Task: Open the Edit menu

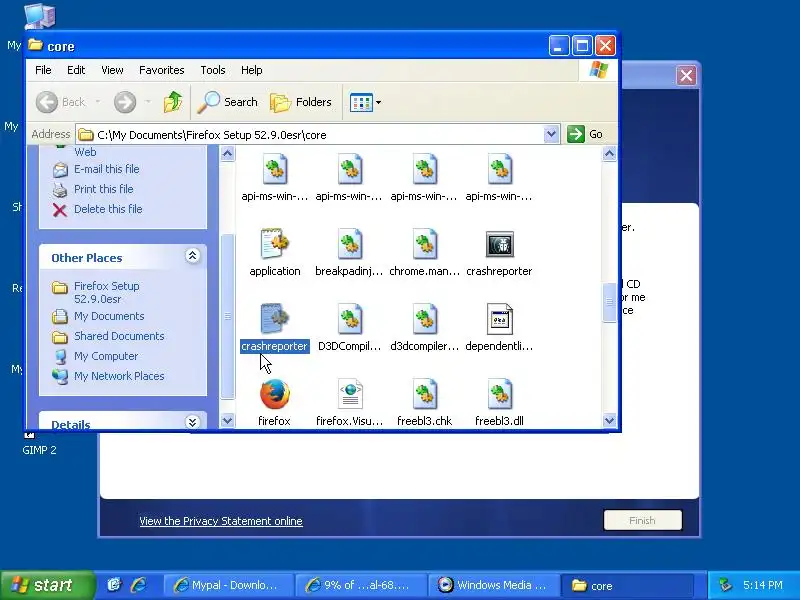Action: point(76,70)
